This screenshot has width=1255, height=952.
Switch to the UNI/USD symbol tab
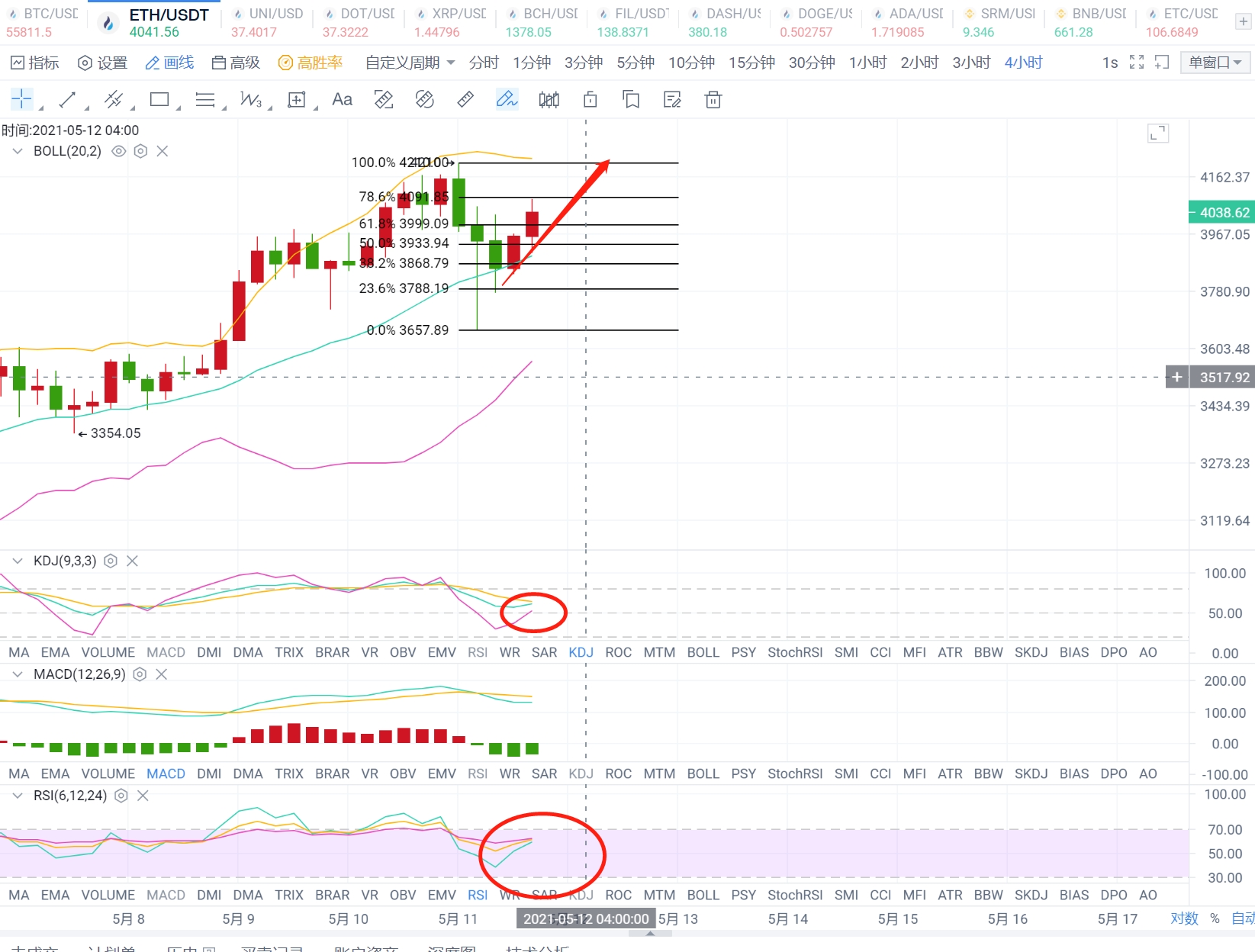pyautogui.click(x=267, y=23)
